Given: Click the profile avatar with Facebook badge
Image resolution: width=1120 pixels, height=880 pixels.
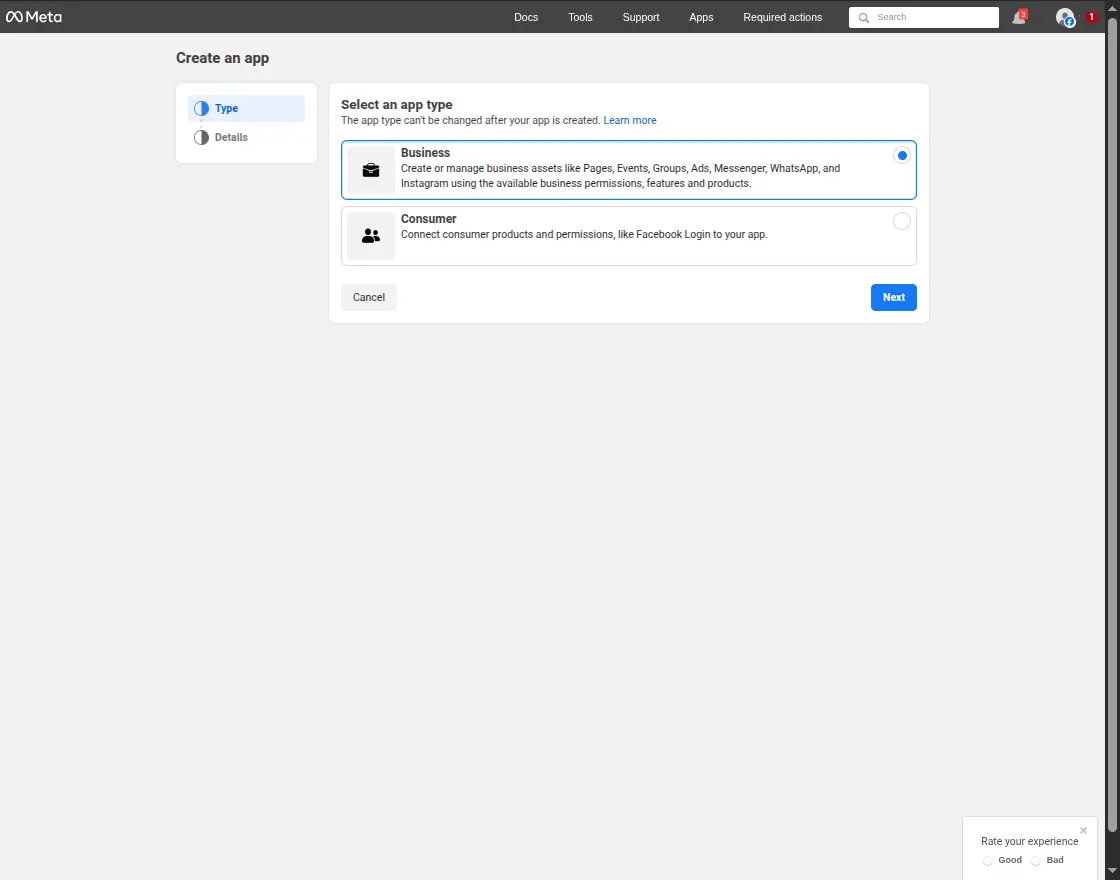Looking at the screenshot, I should pos(1063,17).
